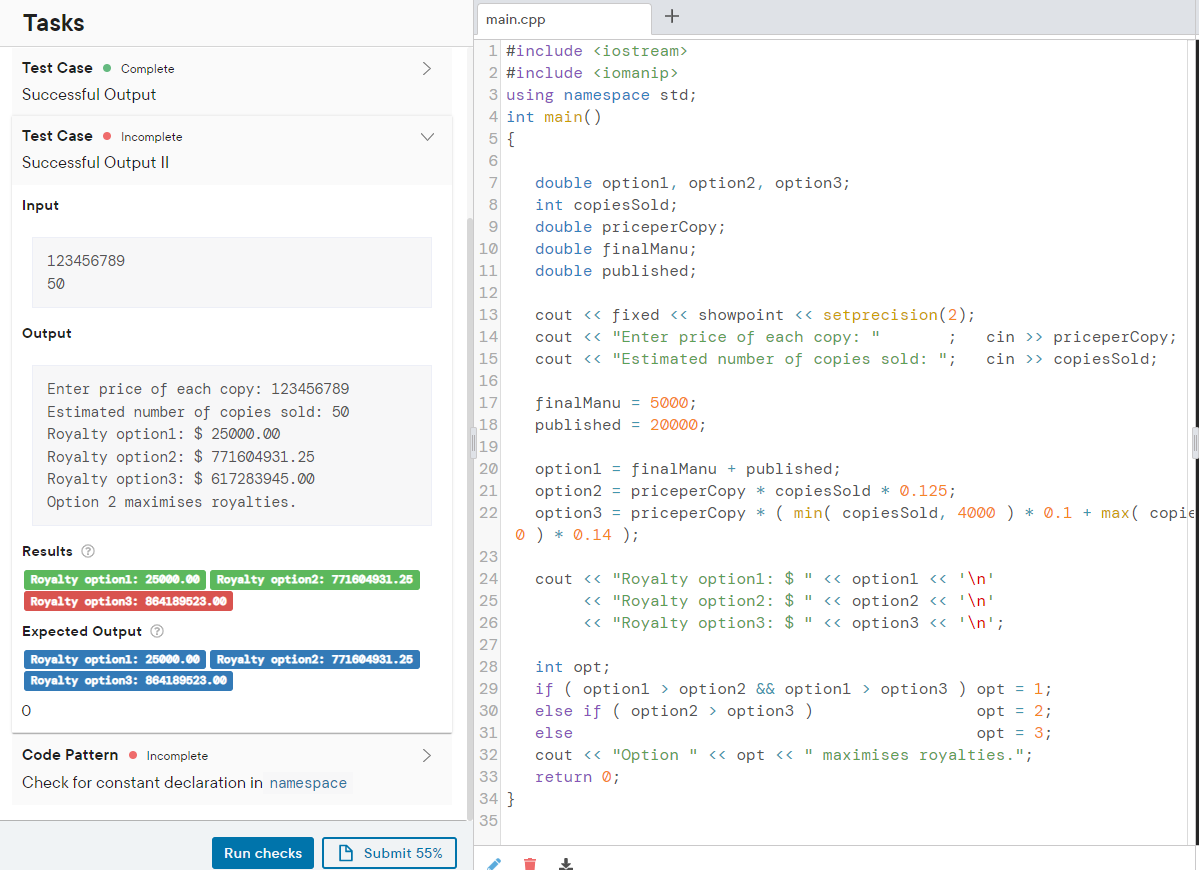Click the 'double priceperCopy;' declaration line
The height and width of the screenshot is (870, 1199).
pos(630,227)
